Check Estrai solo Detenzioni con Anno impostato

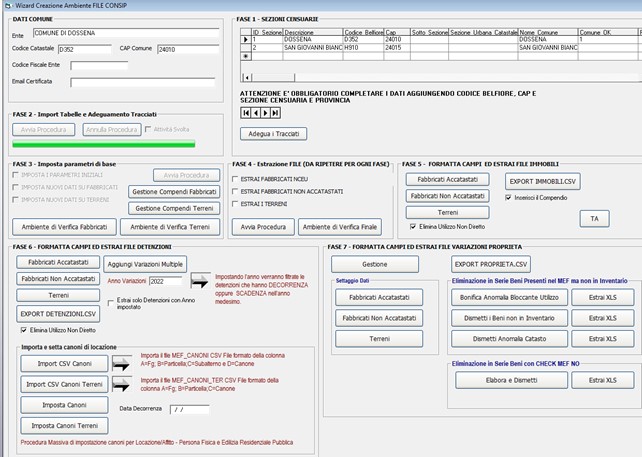click(x=111, y=303)
